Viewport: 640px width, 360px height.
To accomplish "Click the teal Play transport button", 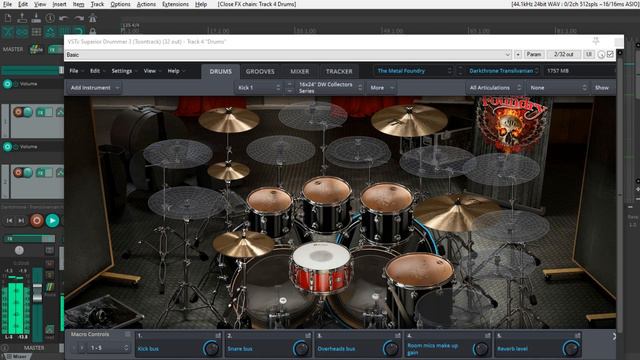I will [x=52, y=220].
